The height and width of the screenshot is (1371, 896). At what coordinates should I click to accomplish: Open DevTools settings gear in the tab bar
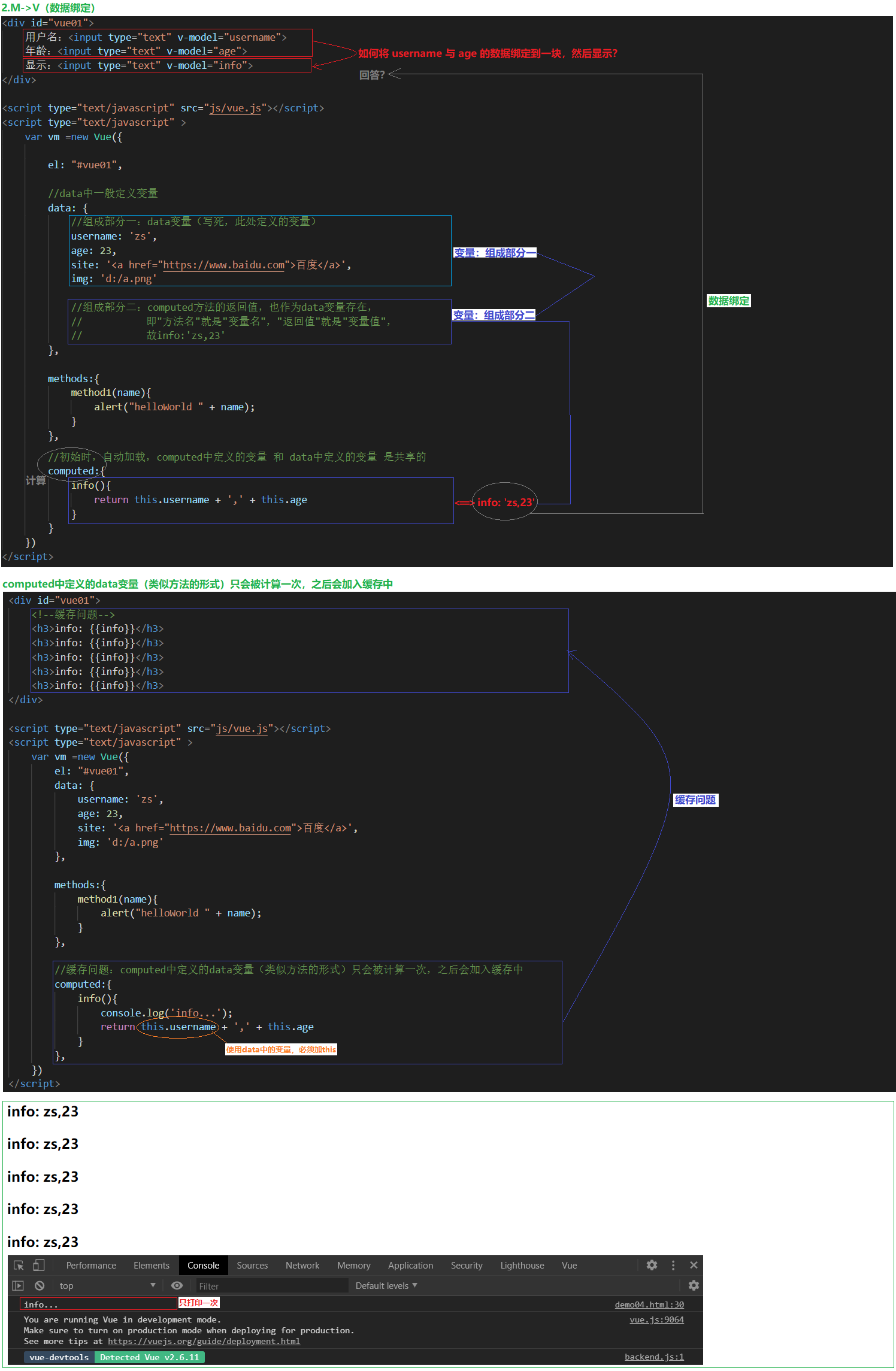coord(652,1265)
